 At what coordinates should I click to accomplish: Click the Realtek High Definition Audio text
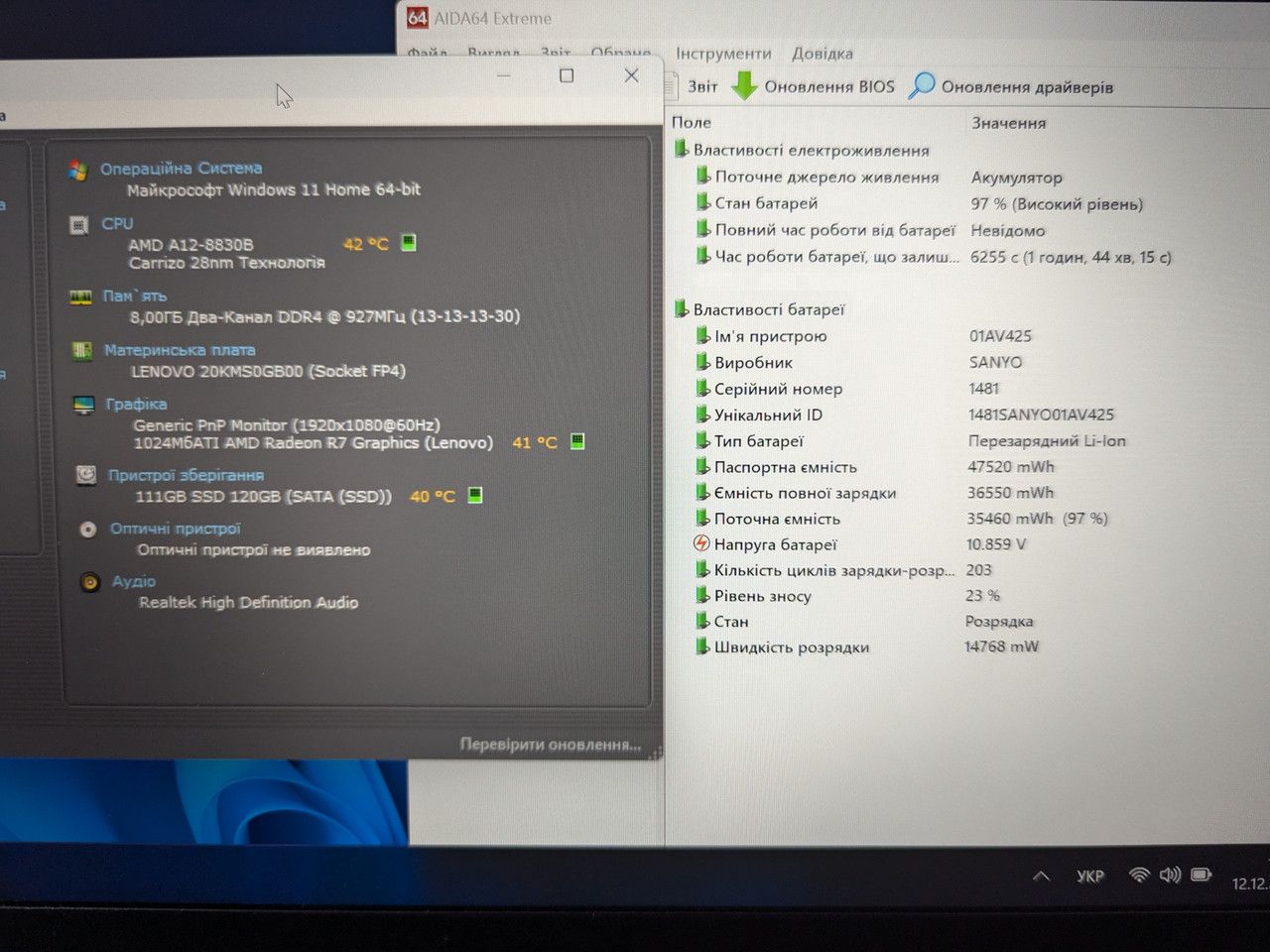tap(248, 602)
